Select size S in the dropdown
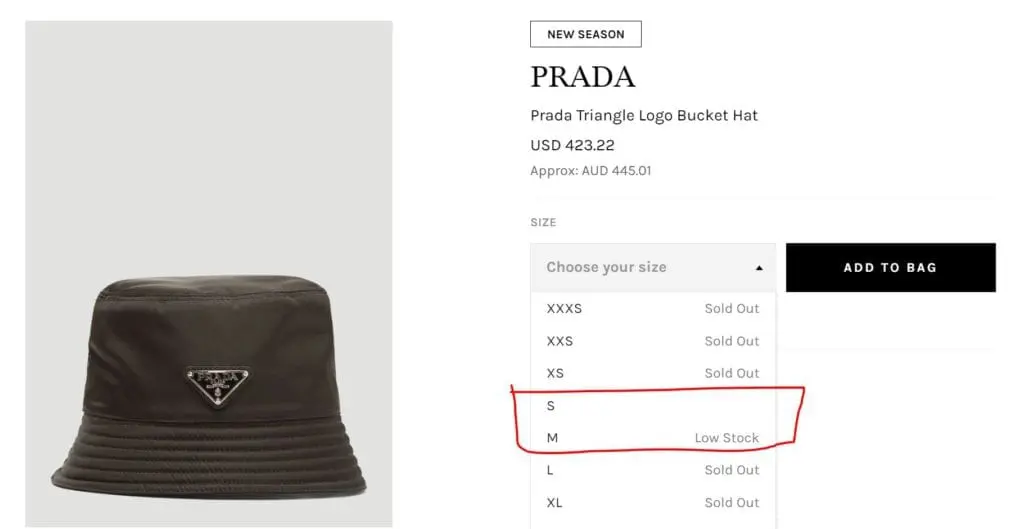 551,406
